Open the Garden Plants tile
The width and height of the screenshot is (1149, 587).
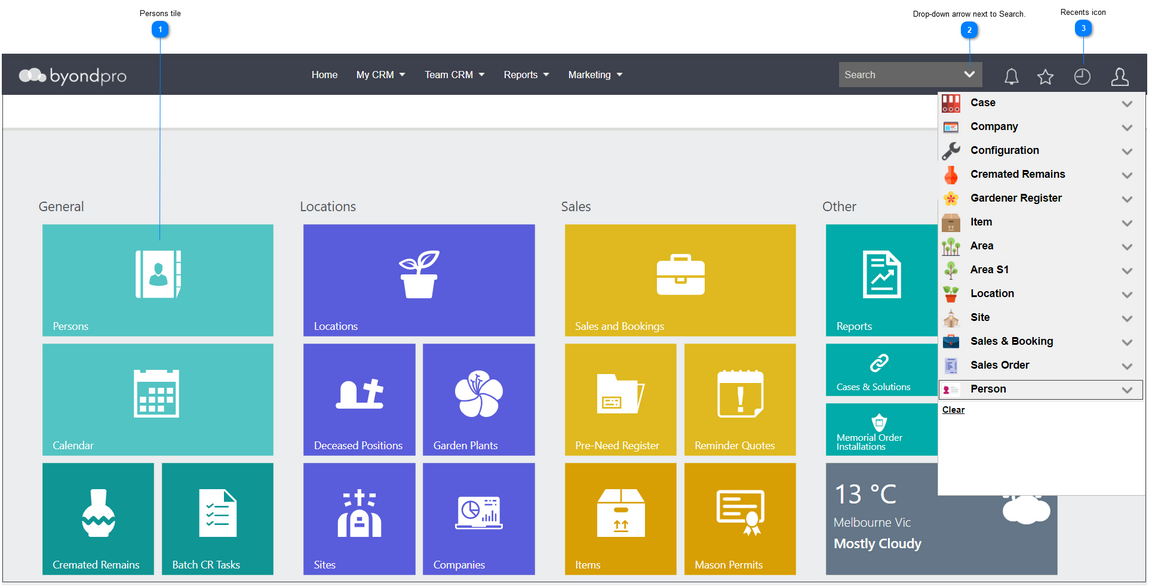479,399
